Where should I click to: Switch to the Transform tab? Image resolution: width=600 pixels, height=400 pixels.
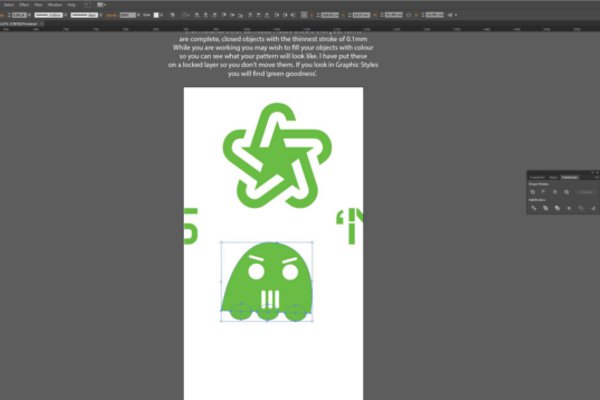click(x=537, y=177)
